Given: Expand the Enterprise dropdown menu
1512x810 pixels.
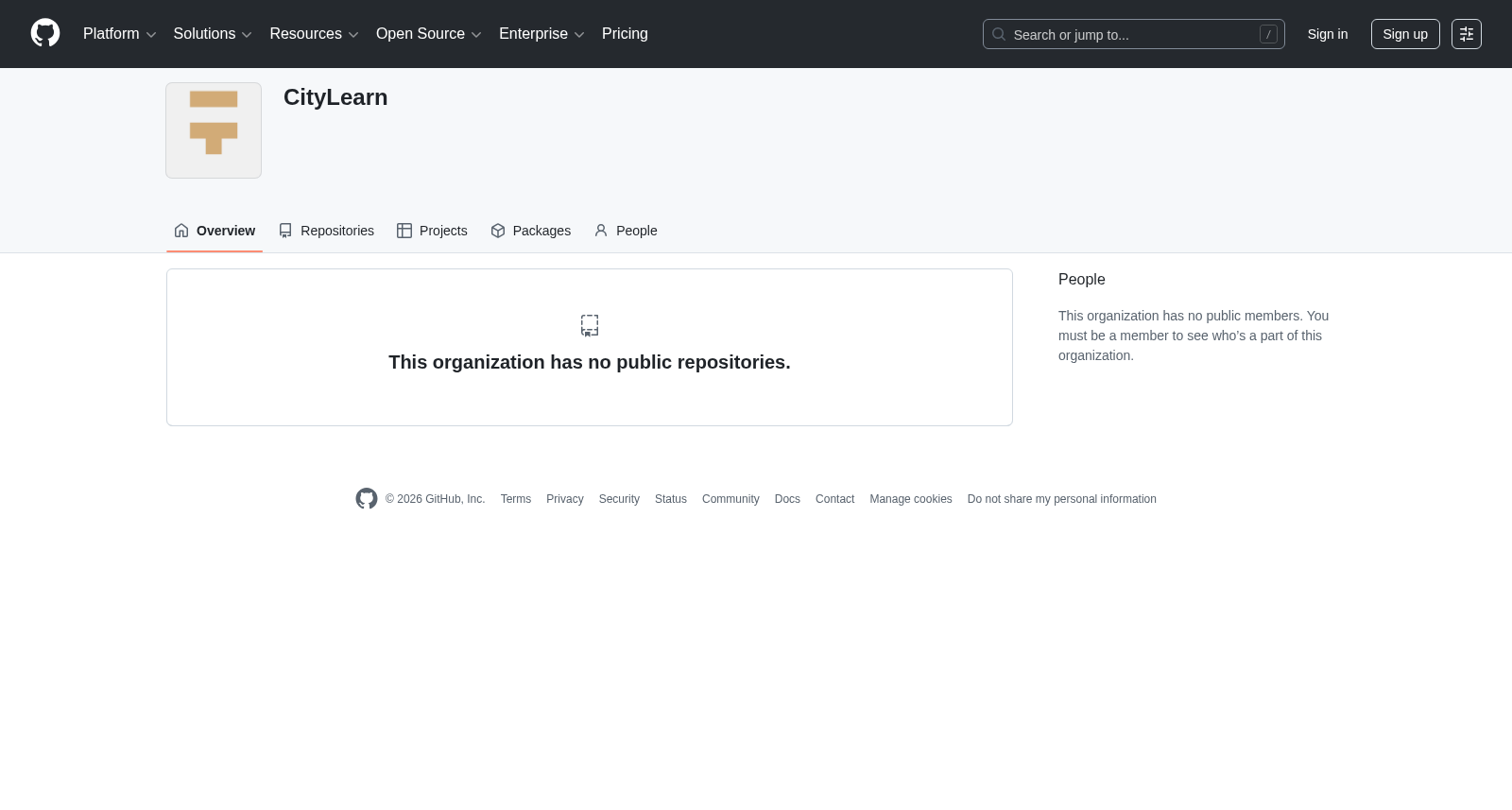Looking at the screenshot, I should pos(541,34).
